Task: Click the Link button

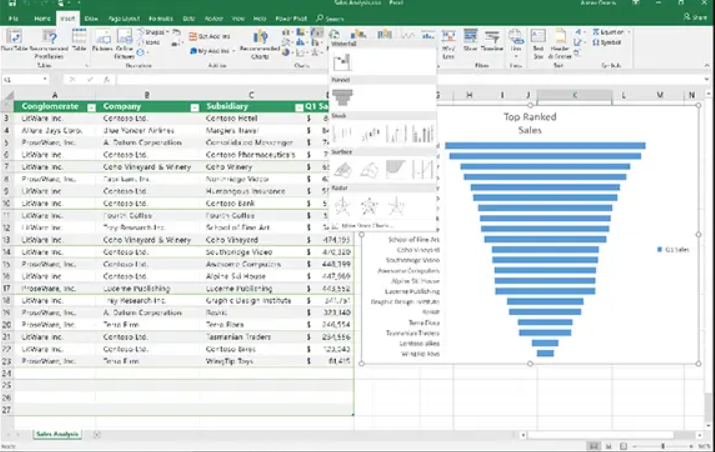Action: click(x=516, y=41)
